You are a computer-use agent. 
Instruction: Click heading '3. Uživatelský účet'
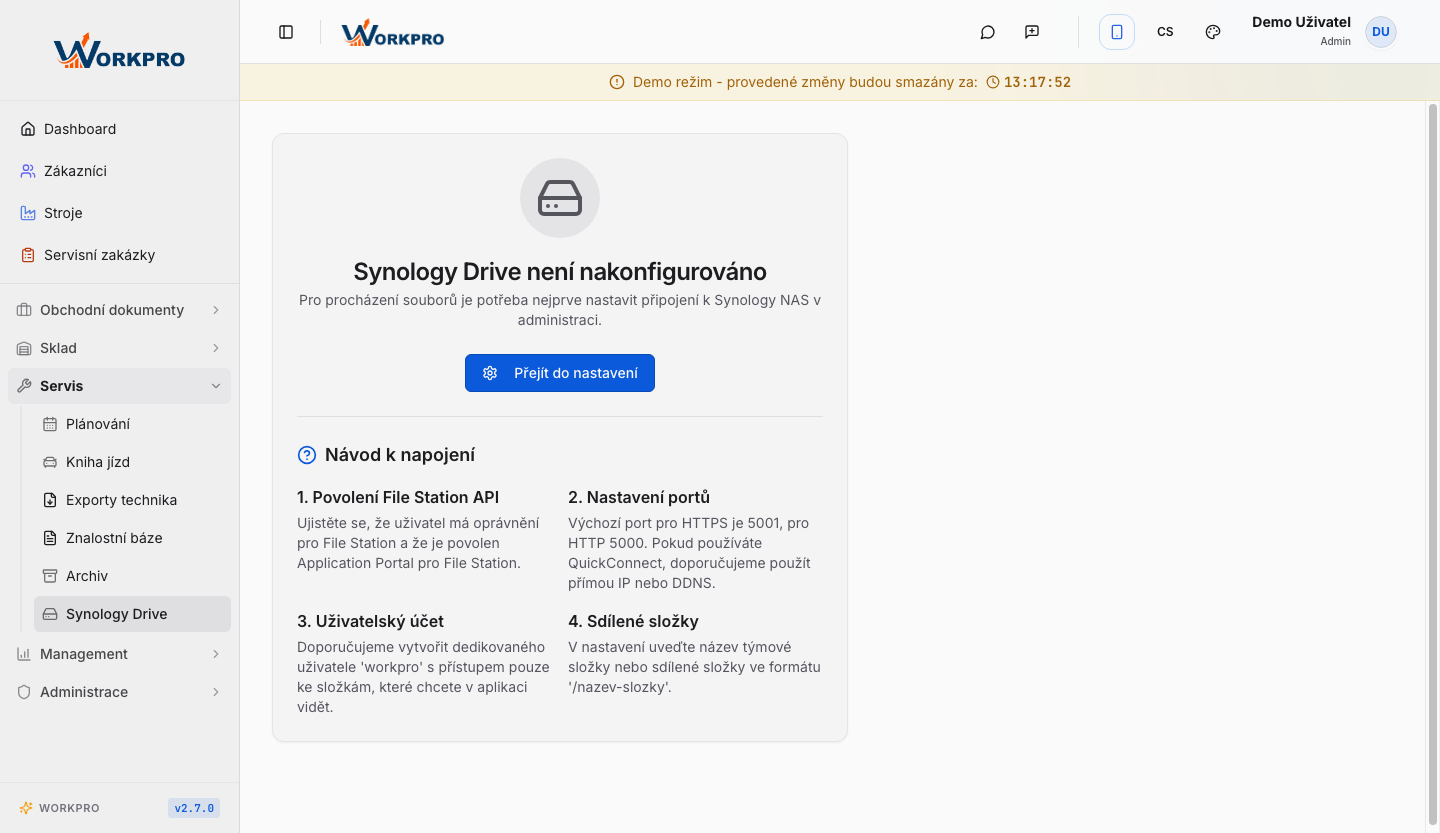pyautogui.click(x=370, y=621)
